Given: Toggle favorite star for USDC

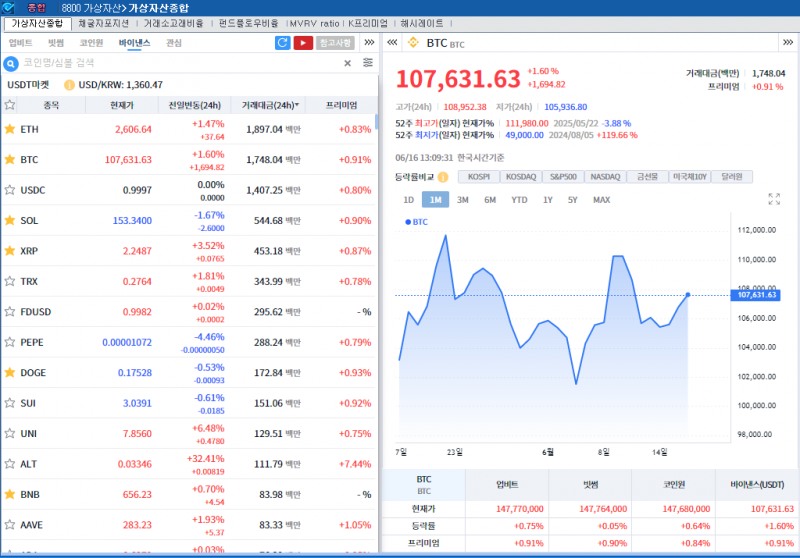Looking at the screenshot, I should coord(10,190).
